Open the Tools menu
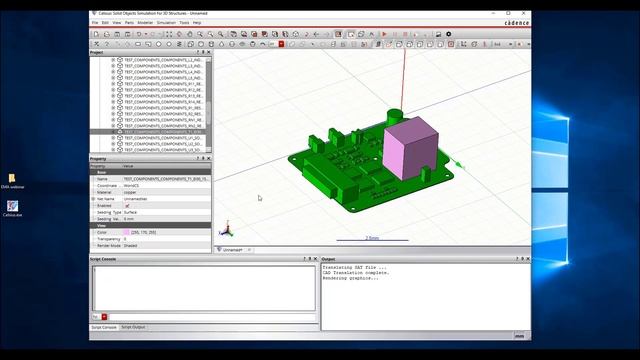This screenshot has width=640, height=360. point(184,23)
